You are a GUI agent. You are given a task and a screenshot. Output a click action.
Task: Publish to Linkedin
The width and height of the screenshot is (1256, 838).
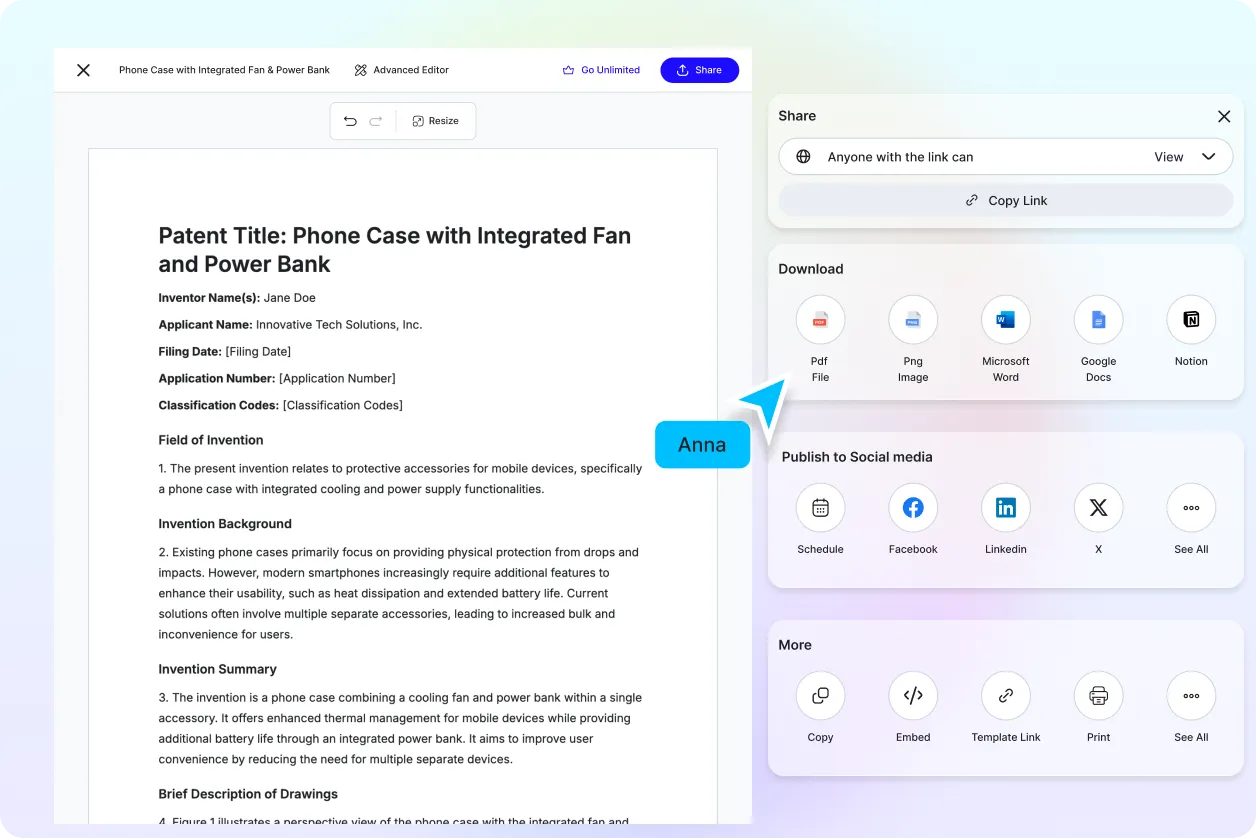pos(1006,508)
